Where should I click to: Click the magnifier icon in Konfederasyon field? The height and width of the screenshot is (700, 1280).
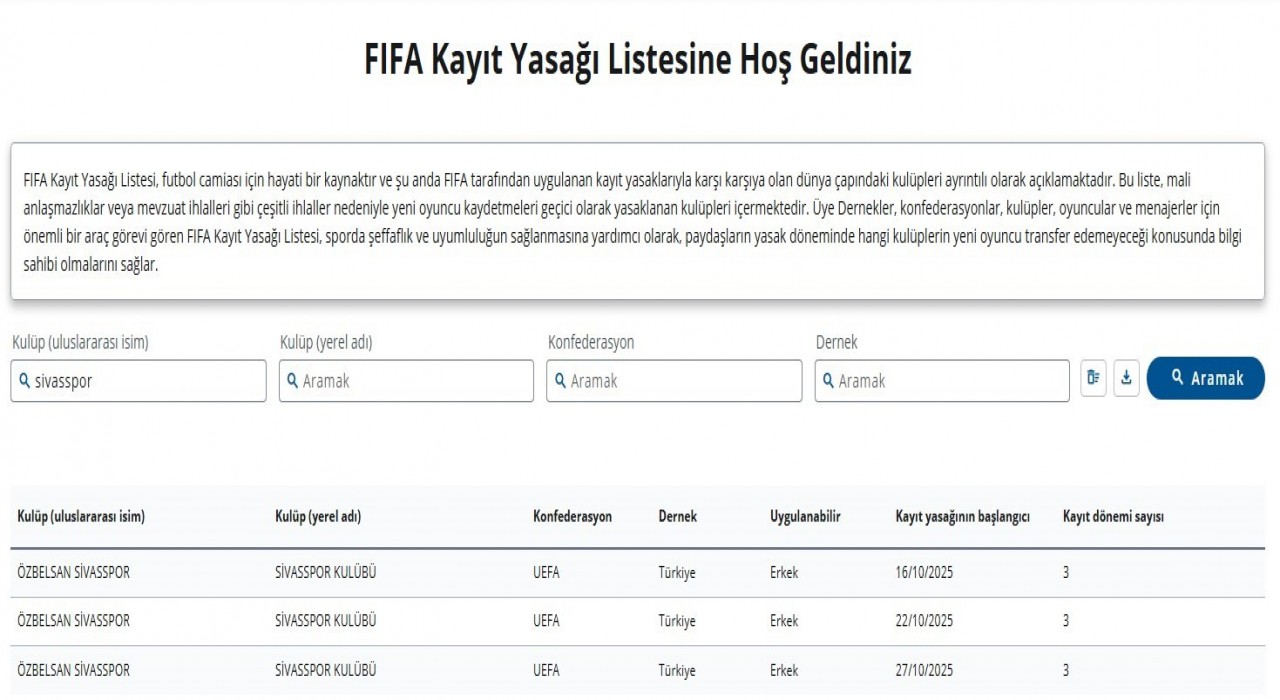click(560, 380)
